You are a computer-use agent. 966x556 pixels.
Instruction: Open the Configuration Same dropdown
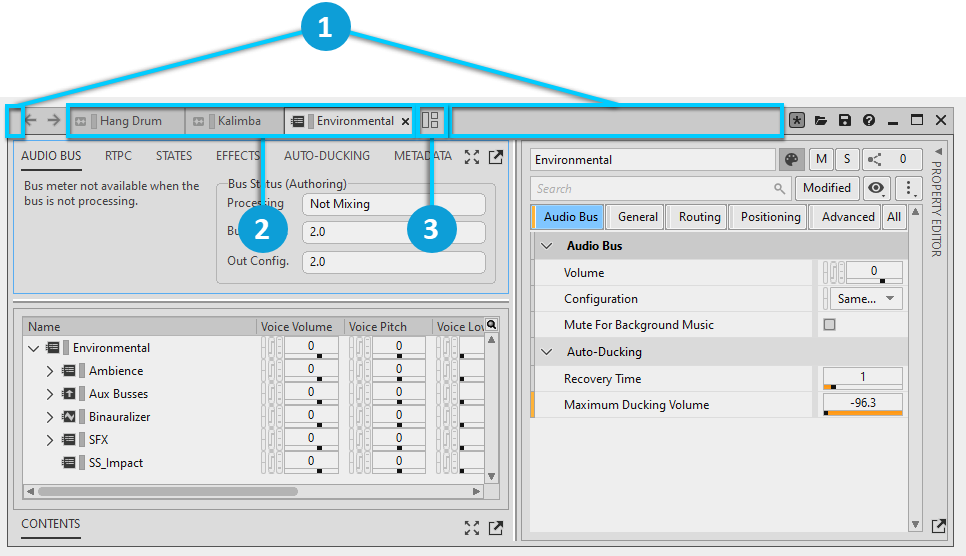click(865, 299)
